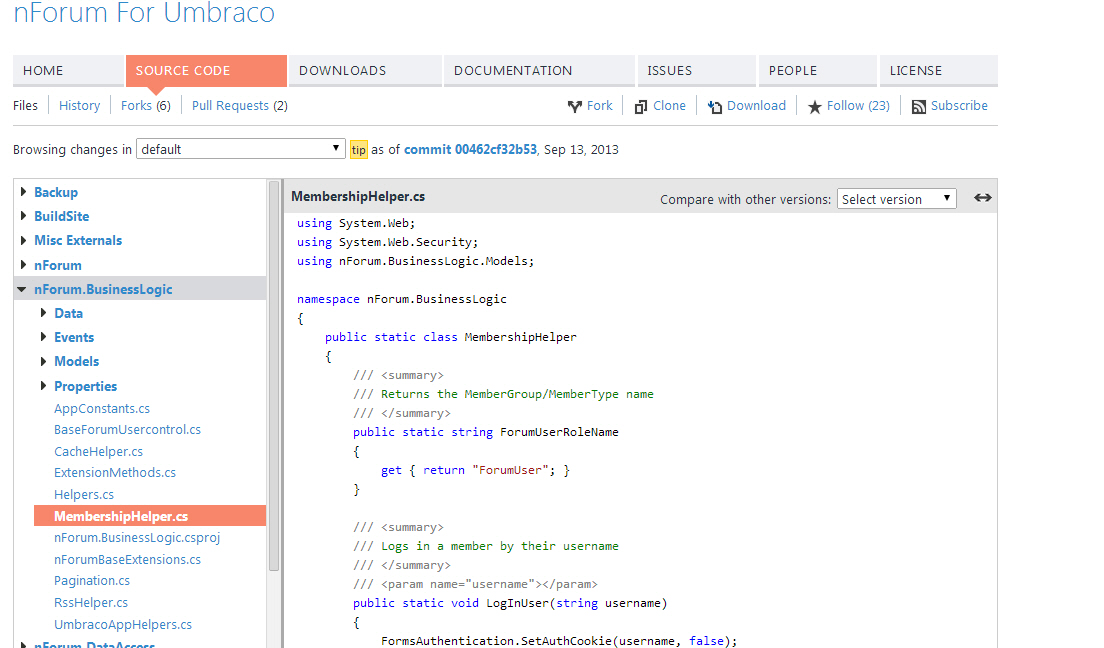This screenshot has width=1104, height=648.
Task: Expand the BuildSite folder
Action: click(x=23, y=216)
